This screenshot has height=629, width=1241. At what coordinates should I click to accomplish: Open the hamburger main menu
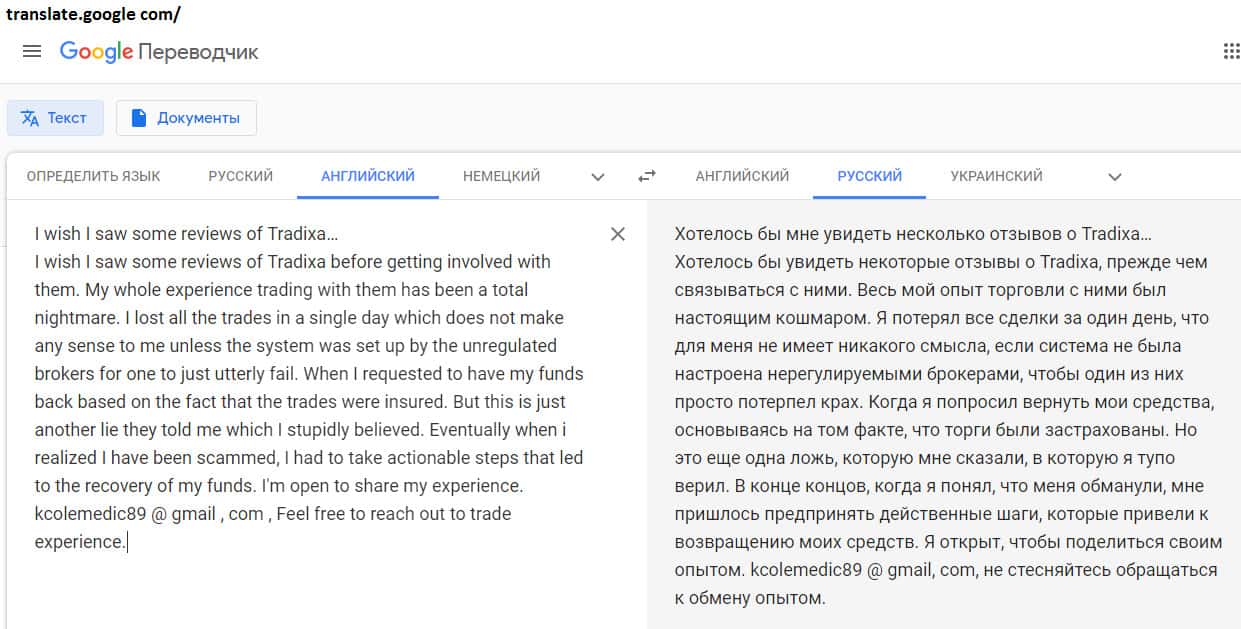coord(32,51)
